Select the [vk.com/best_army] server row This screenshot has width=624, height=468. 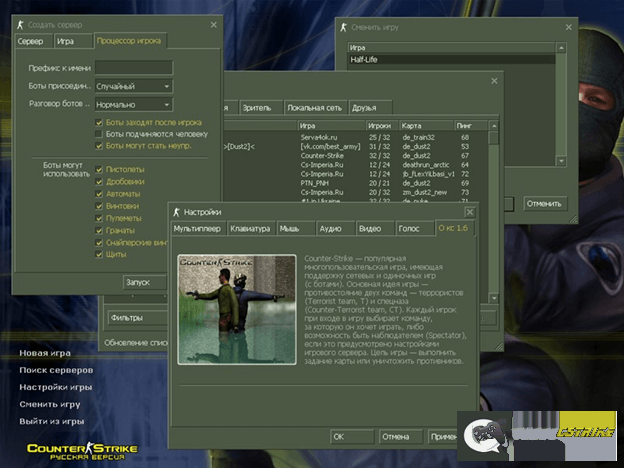[x=355, y=146]
